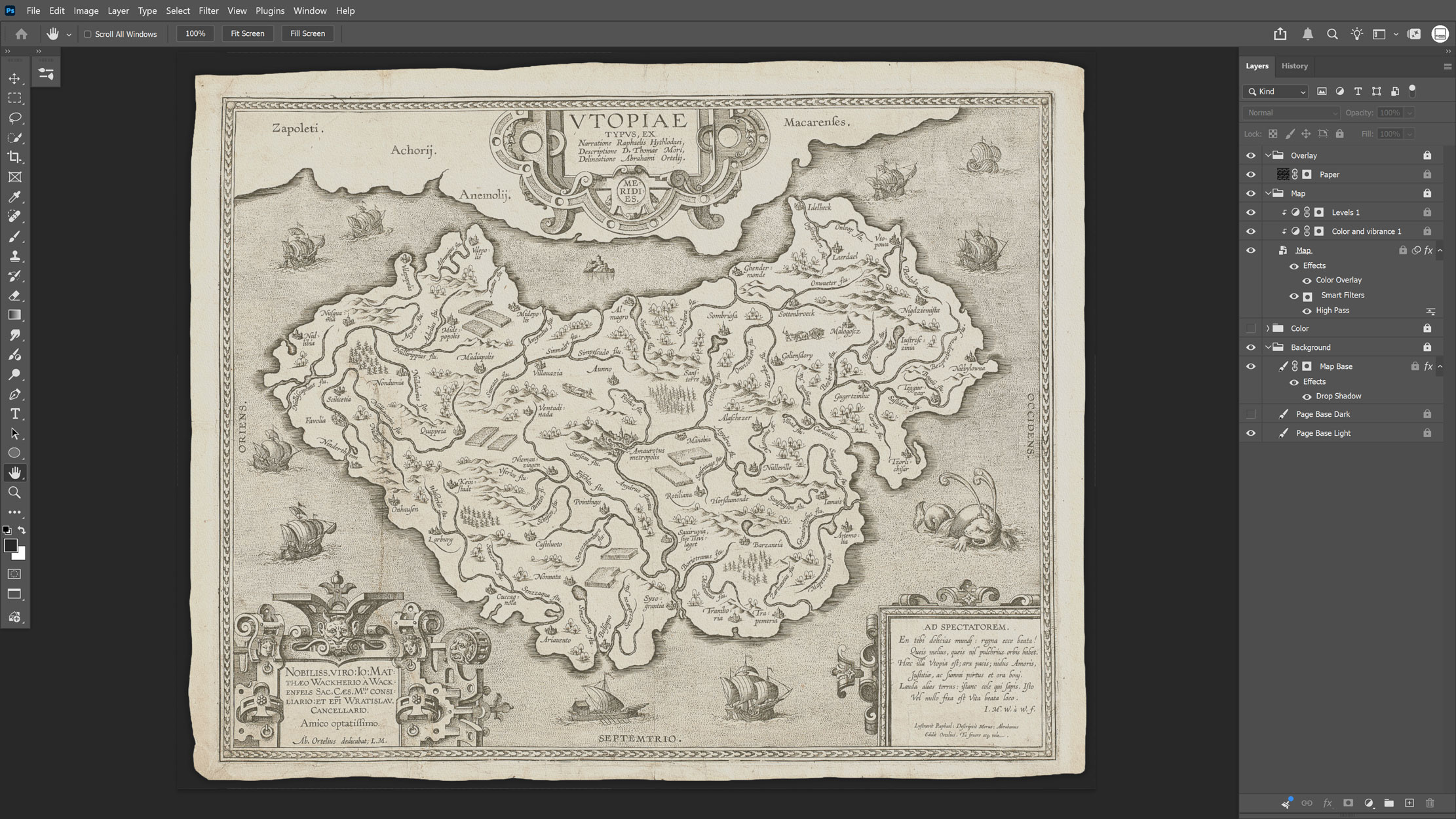
Task: Select the Horizontal Type tool
Action: click(x=14, y=414)
